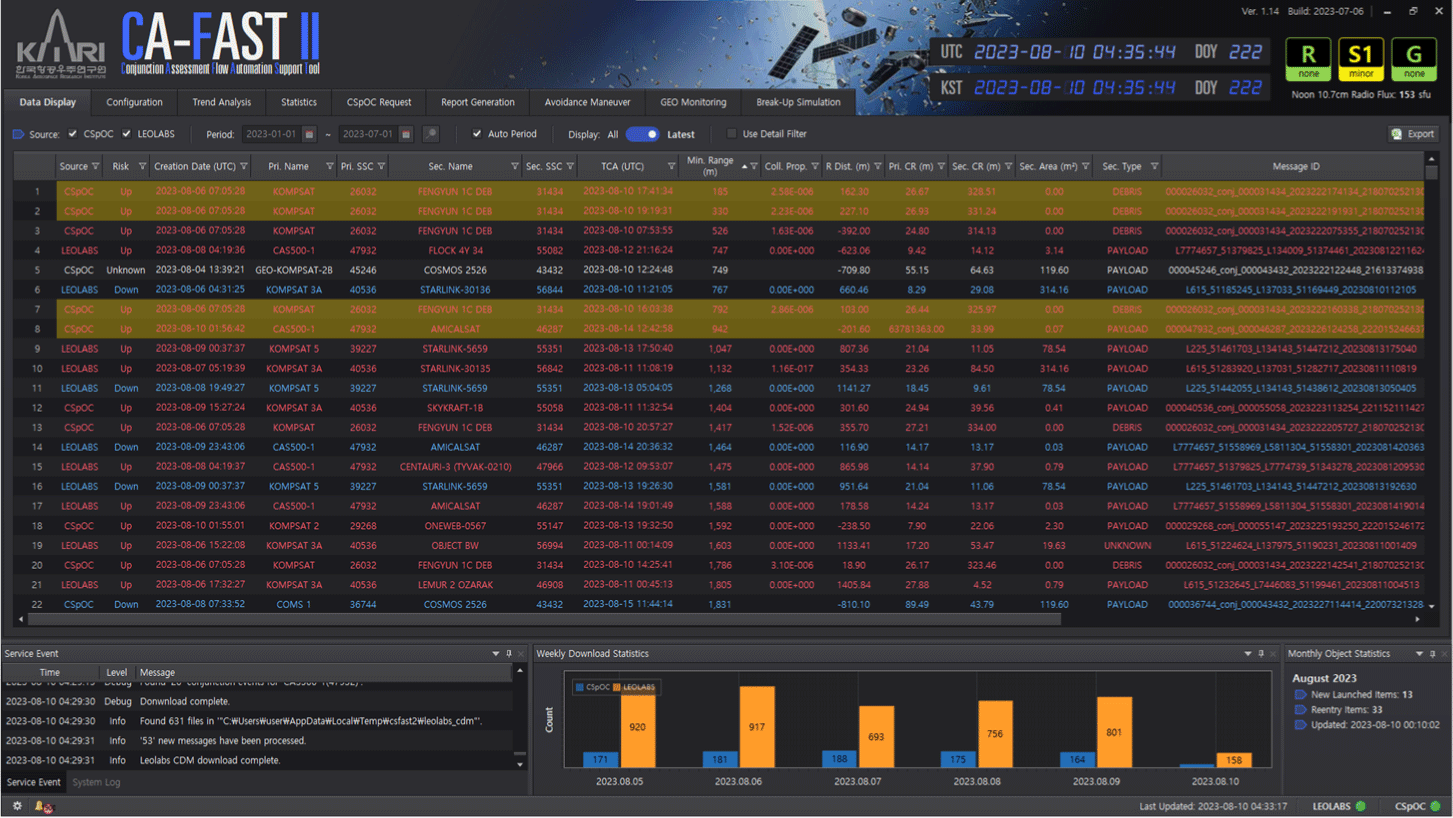Click the period start date field 2023-01-01
This screenshot has height=818, width=1453.
[x=270, y=134]
